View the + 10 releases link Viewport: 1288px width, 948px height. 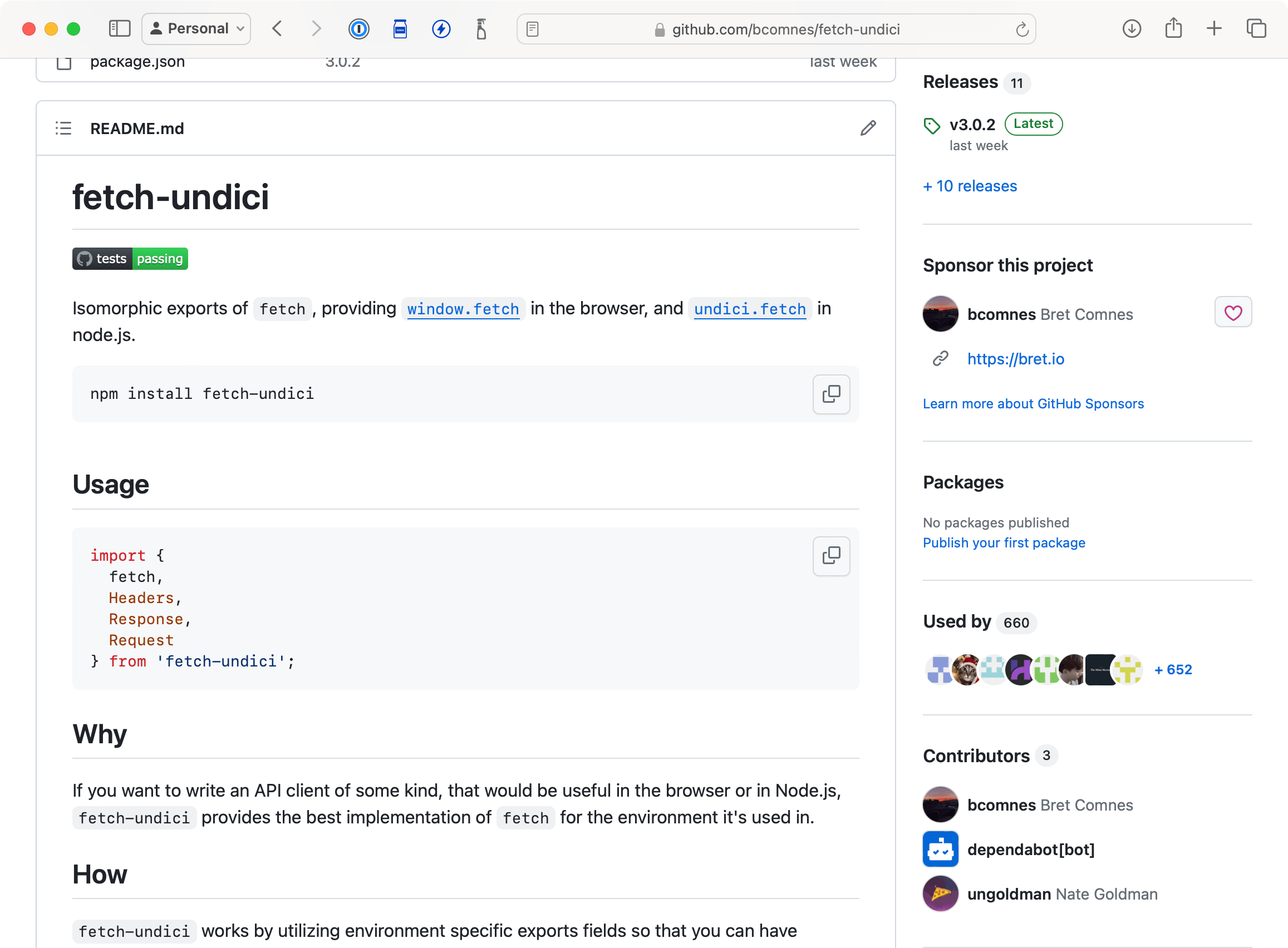pos(970,186)
